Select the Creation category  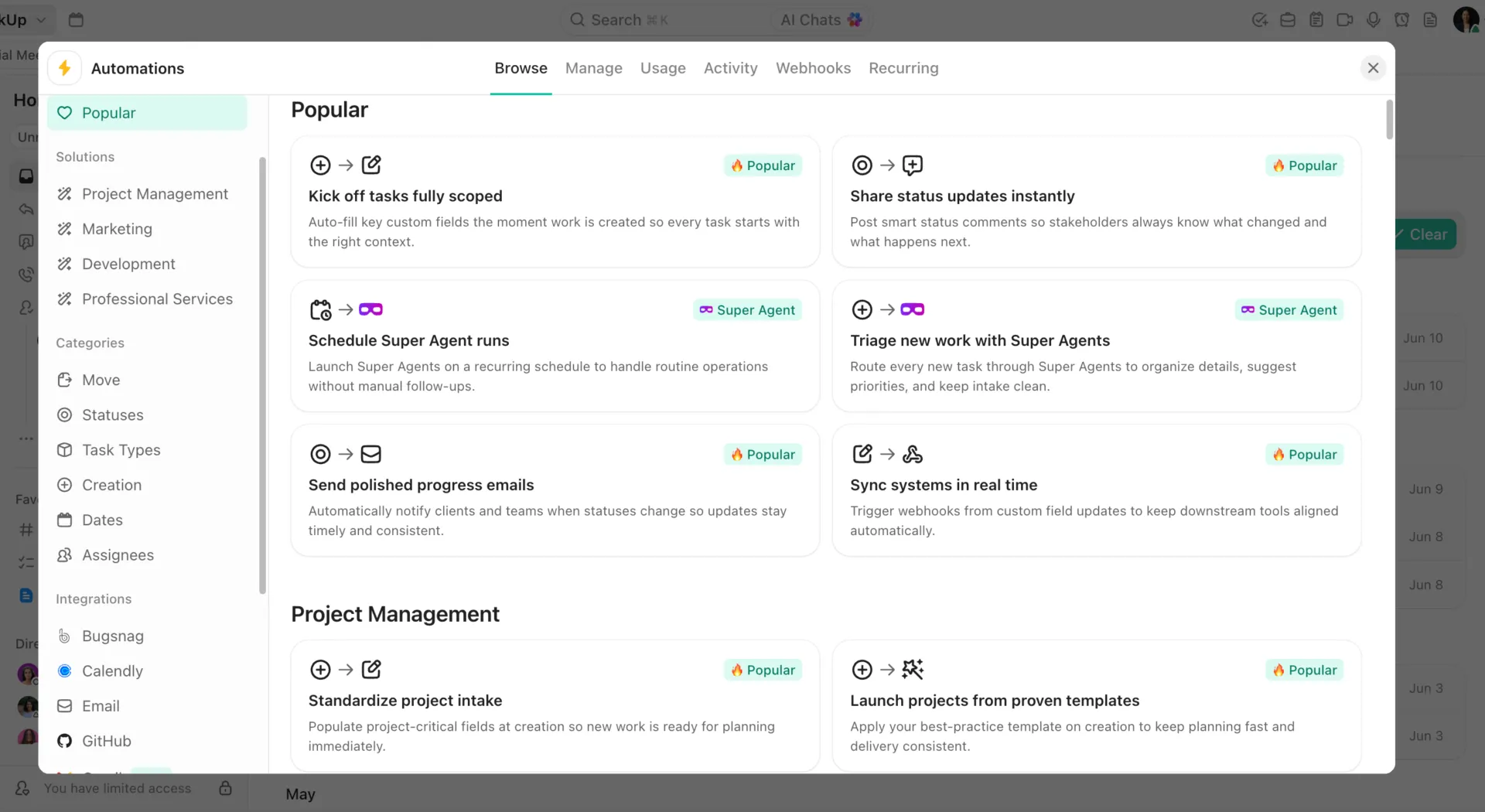tap(147, 485)
